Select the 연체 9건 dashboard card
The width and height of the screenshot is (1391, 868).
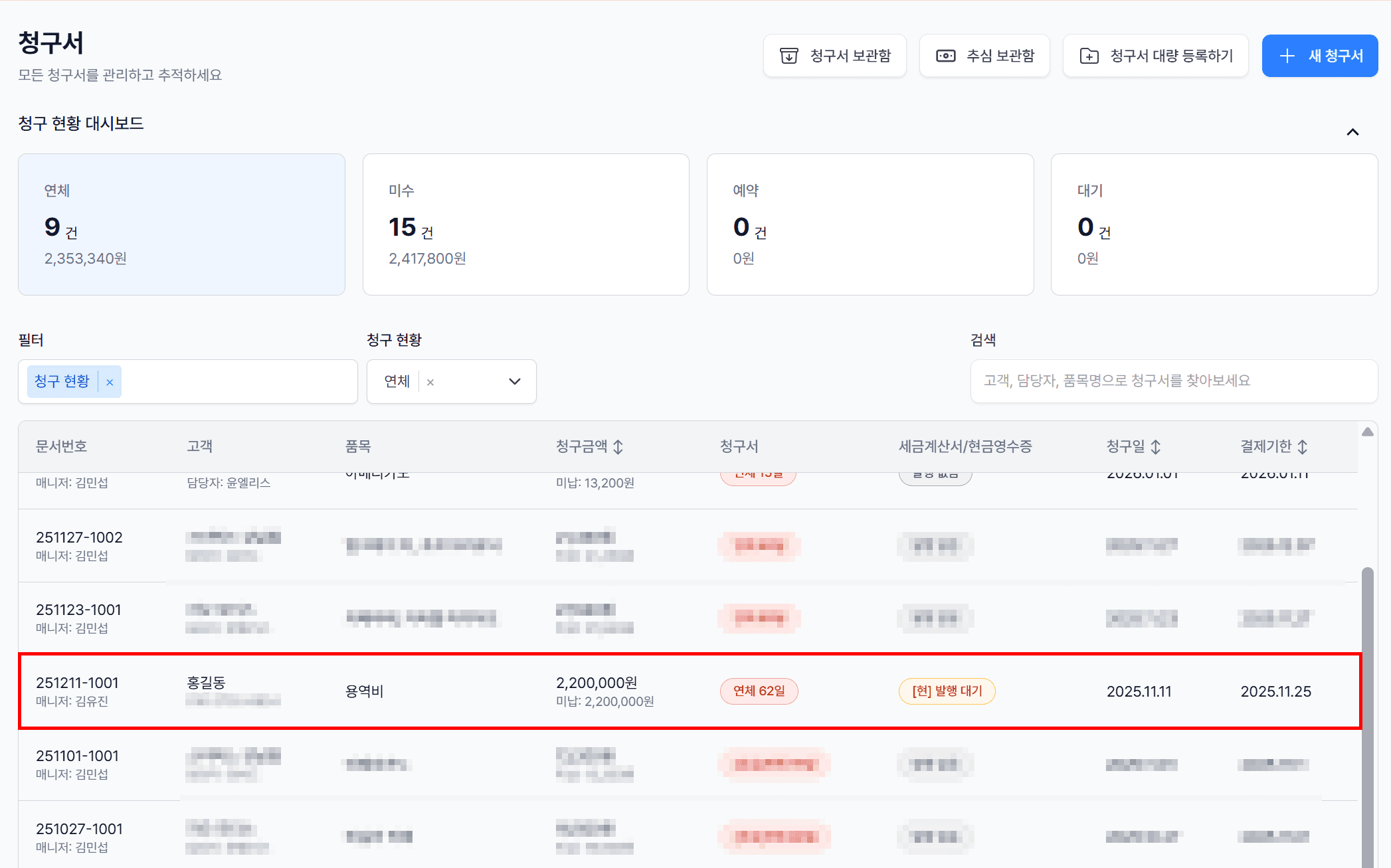(x=181, y=224)
